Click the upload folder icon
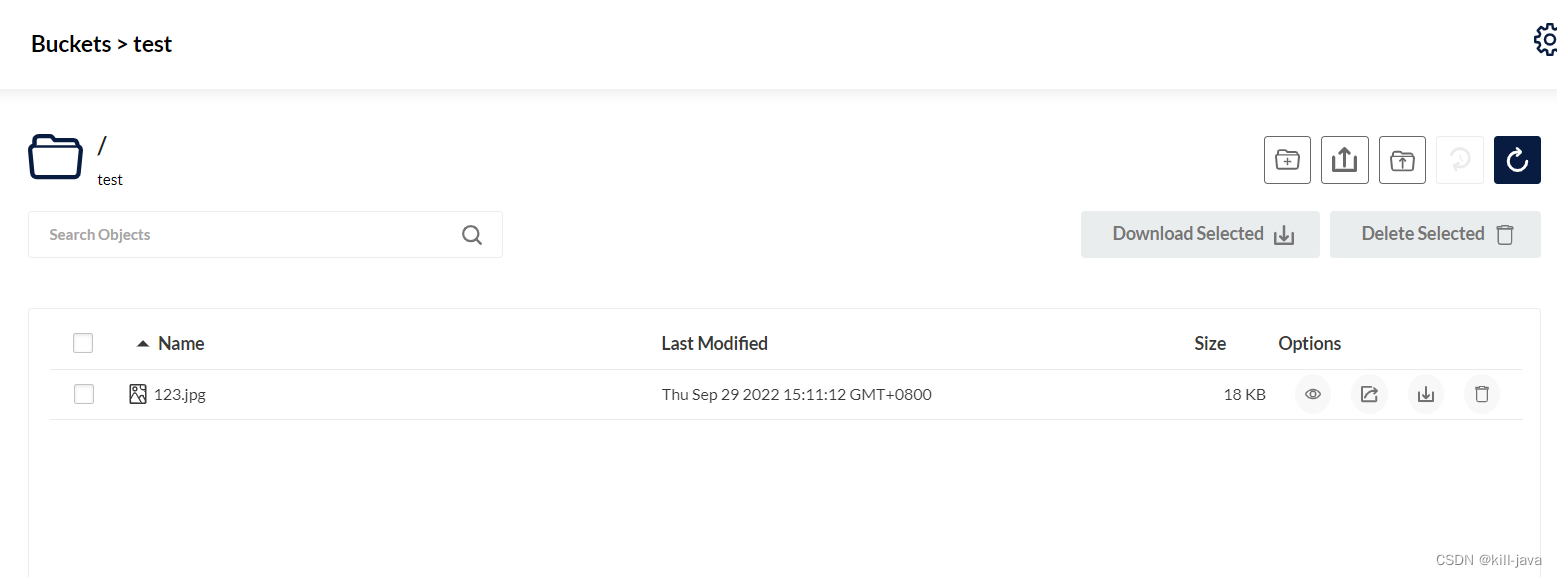The width and height of the screenshot is (1557, 577). [x=1402, y=160]
